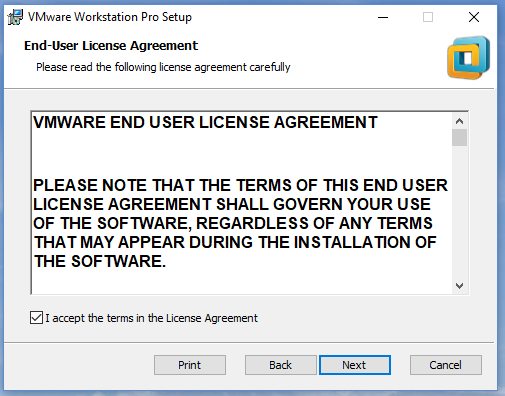This screenshot has width=505, height=396.
Task: Click the installer icon in the title bar
Action: [x=15, y=17]
